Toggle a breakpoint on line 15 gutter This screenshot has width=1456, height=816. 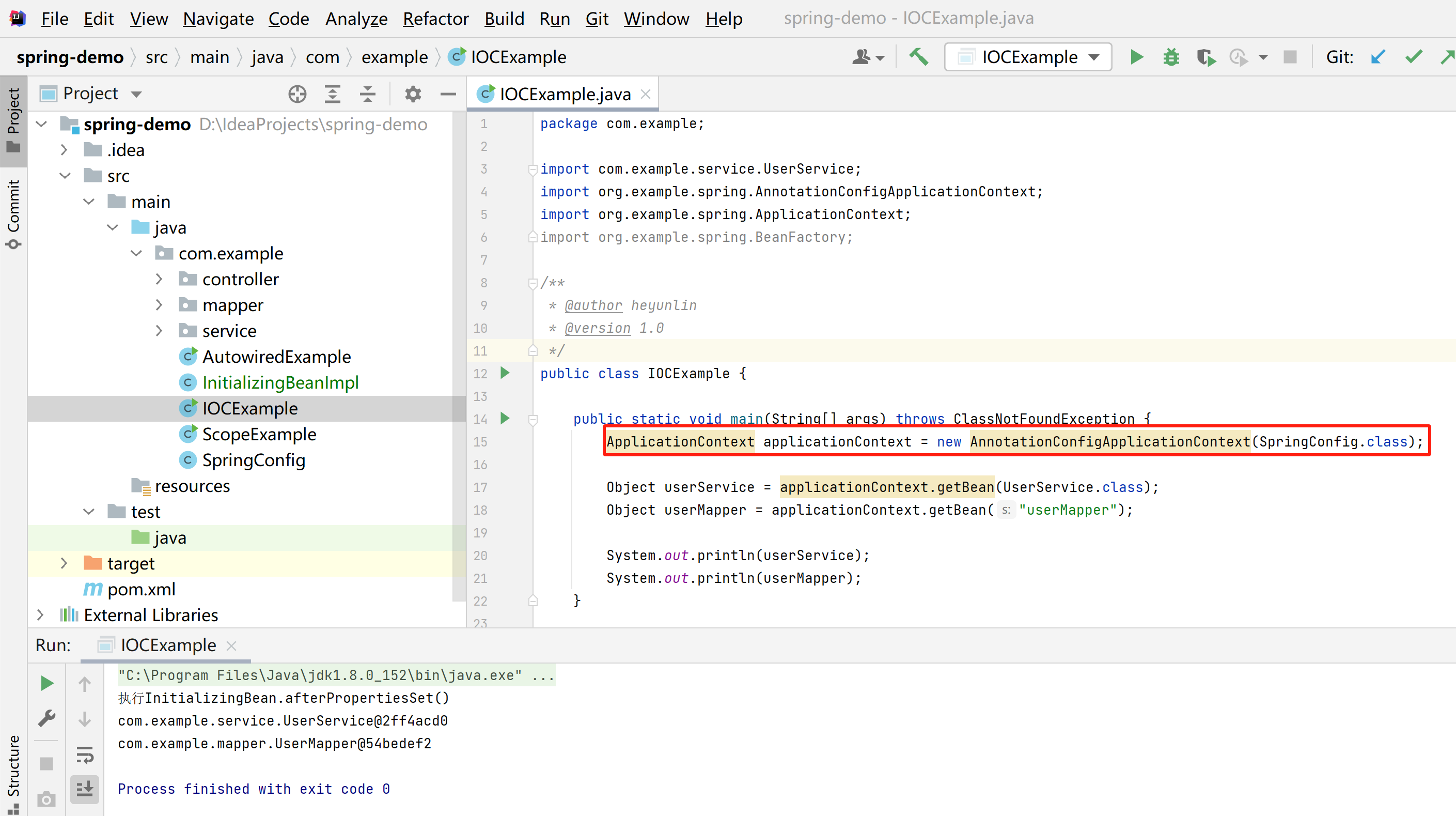508,442
